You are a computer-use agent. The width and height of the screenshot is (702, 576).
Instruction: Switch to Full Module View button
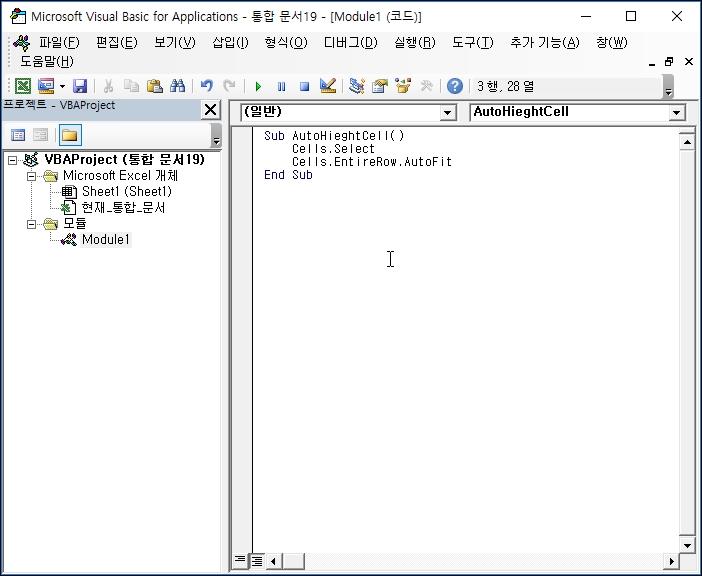pyautogui.click(x=257, y=560)
